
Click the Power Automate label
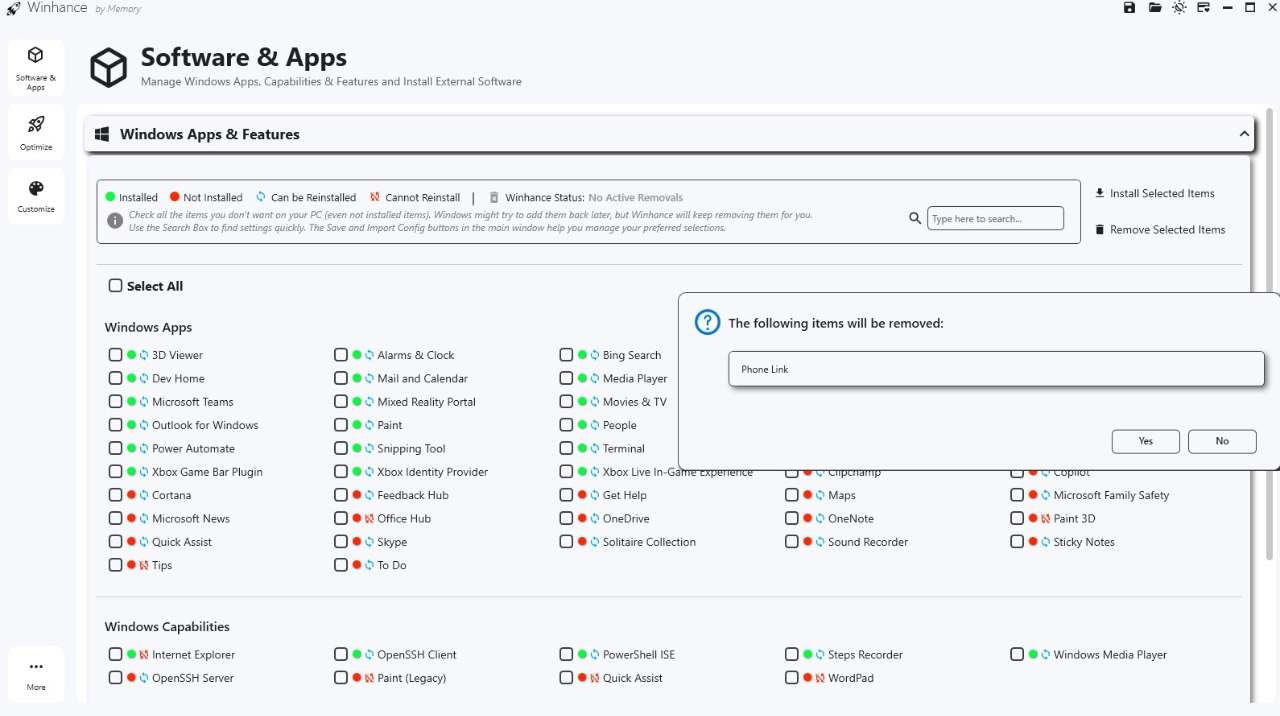(193, 449)
